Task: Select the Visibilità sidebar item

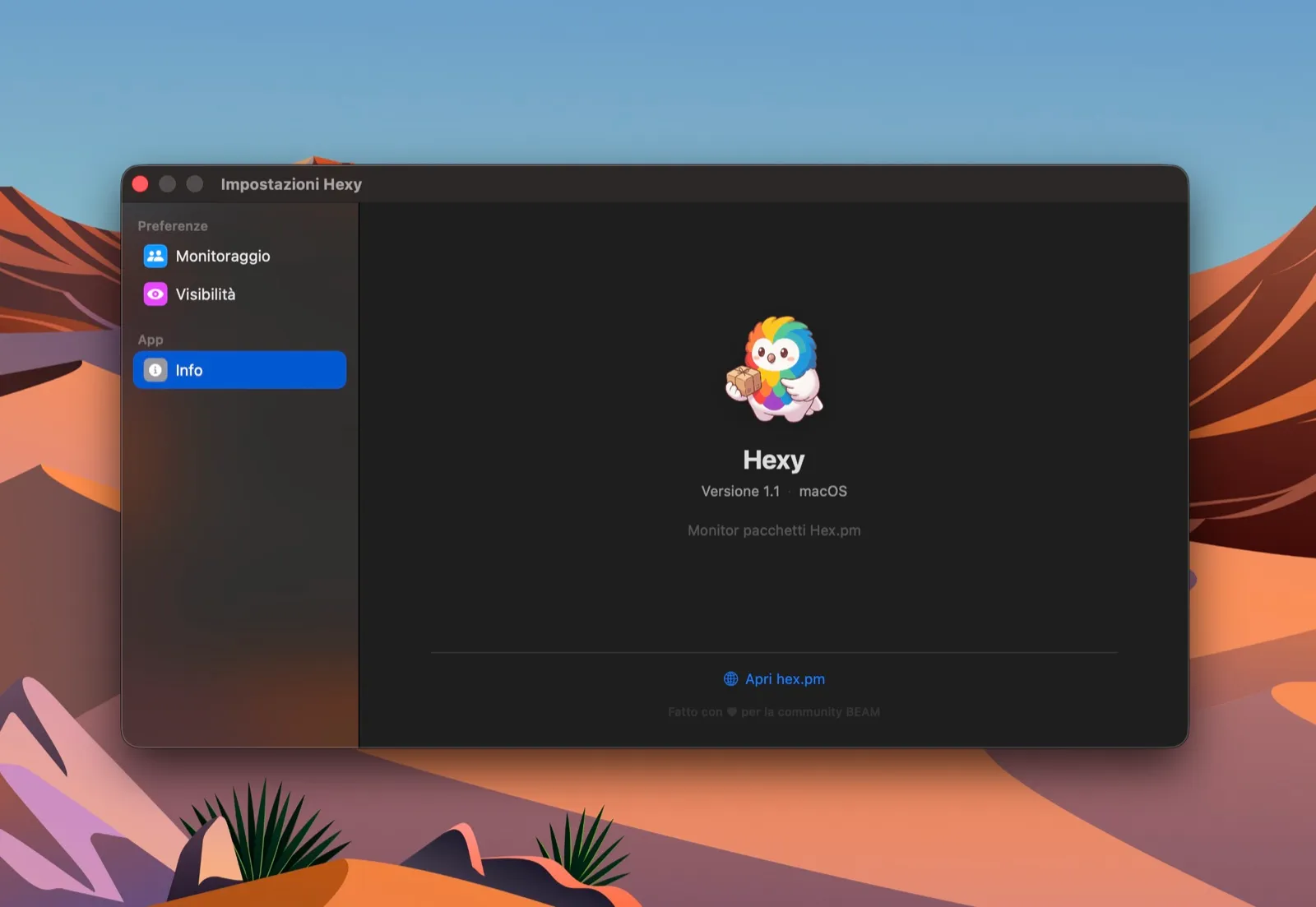Action: coord(239,294)
